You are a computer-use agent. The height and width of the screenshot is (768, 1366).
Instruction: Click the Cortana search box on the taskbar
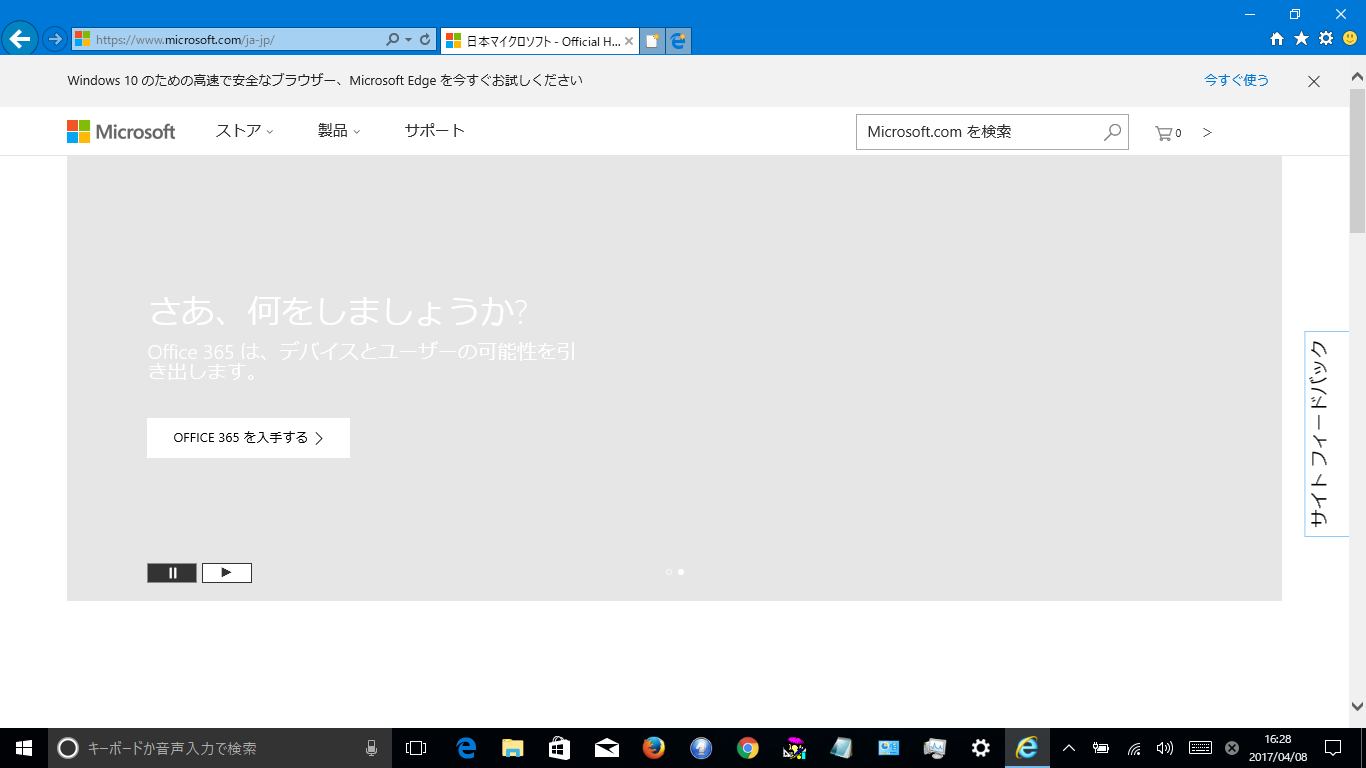pyautogui.click(x=220, y=748)
